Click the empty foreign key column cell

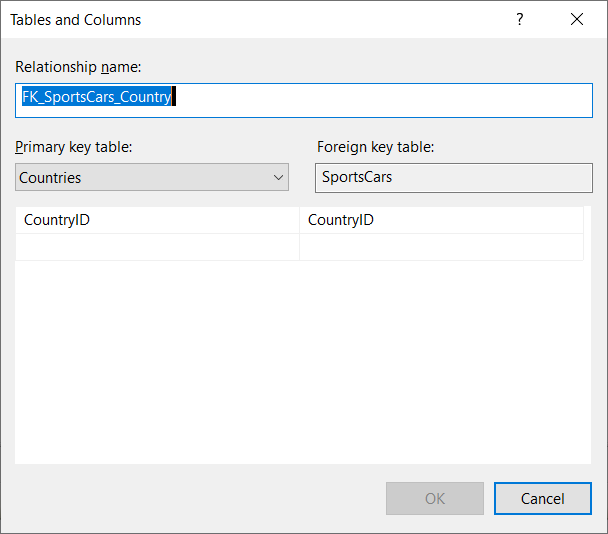(x=441, y=247)
